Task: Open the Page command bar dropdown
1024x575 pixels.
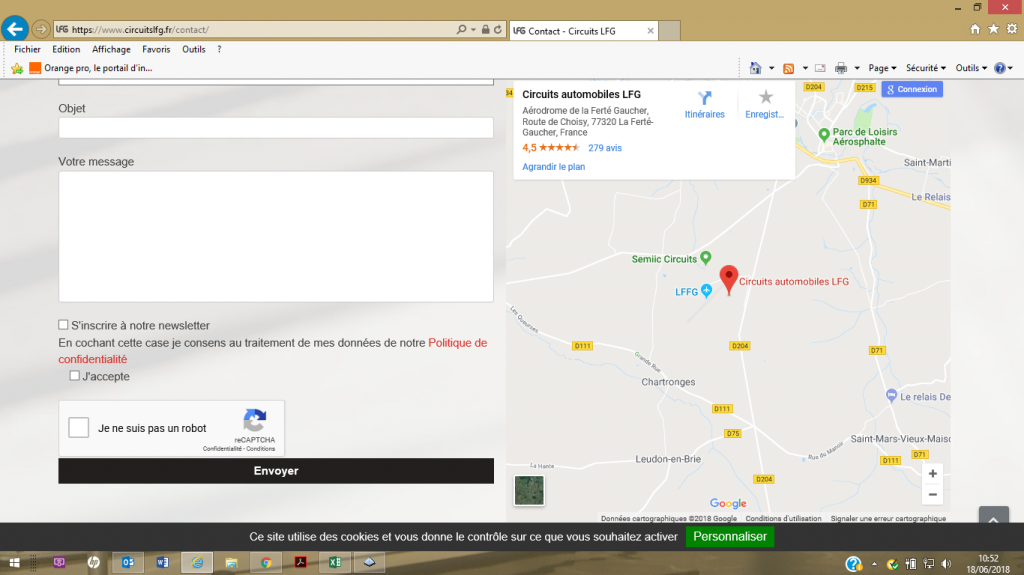Action: tap(882, 68)
